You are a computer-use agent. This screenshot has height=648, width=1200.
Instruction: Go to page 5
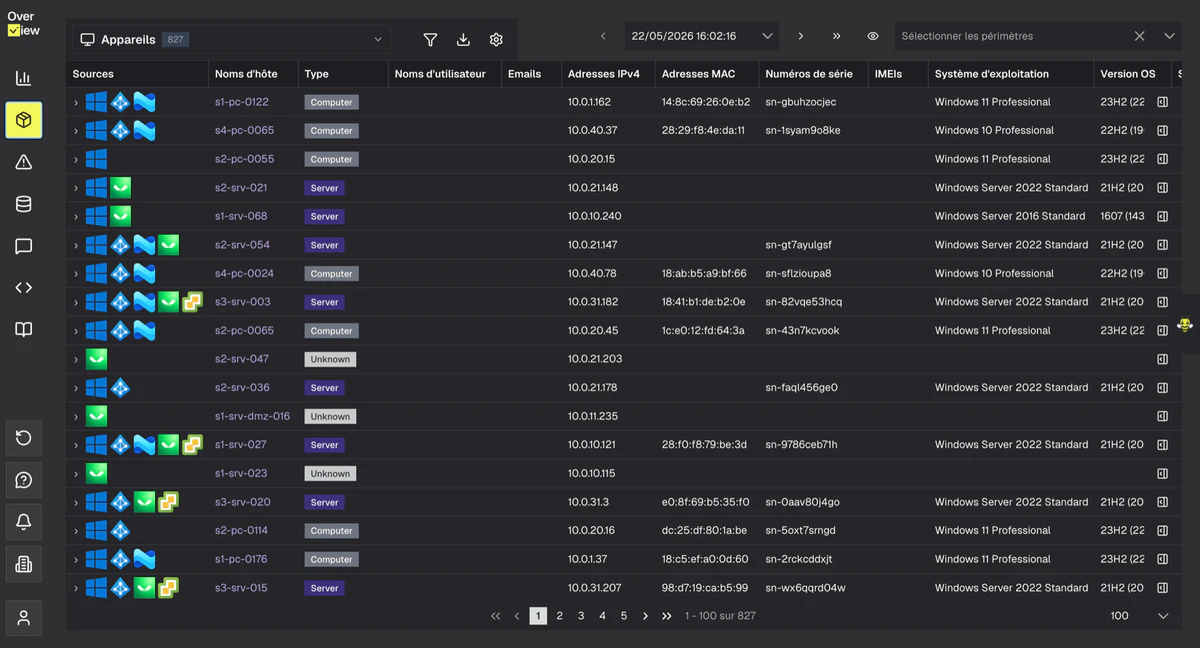(x=624, y=616)
